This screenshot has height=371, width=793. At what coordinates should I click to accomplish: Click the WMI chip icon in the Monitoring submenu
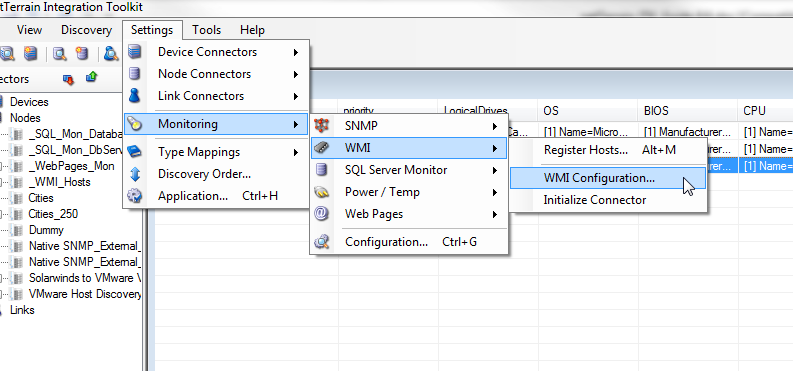click(x=322, y=148)
